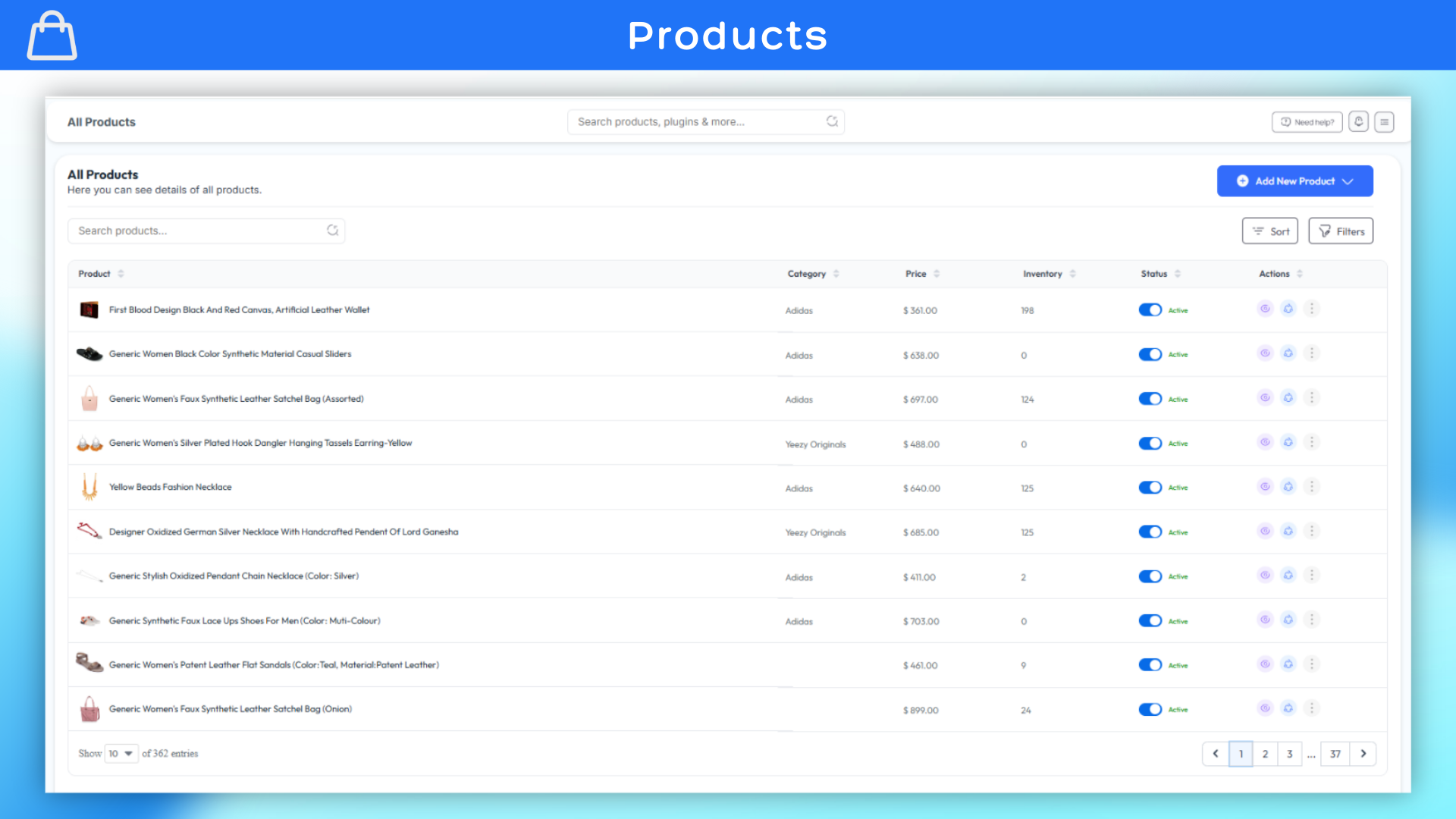Open the Show 10 entries dropdown
Screen dimensions: 1456x819
coord(121,754)
